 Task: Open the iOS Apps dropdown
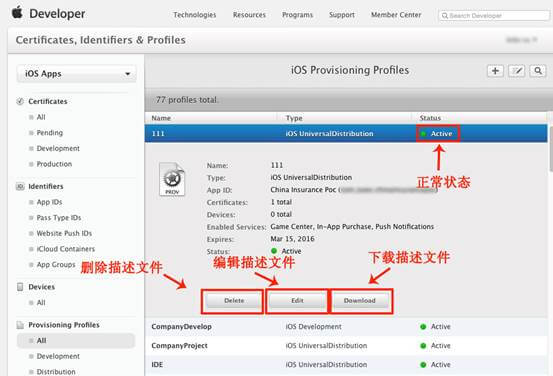[x=77, y=74]
